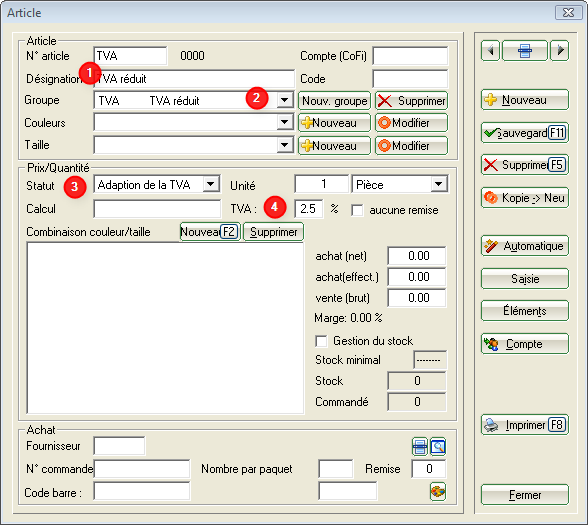Click the TVA percentage input field
588x525 pixels.
click(308, 208)
